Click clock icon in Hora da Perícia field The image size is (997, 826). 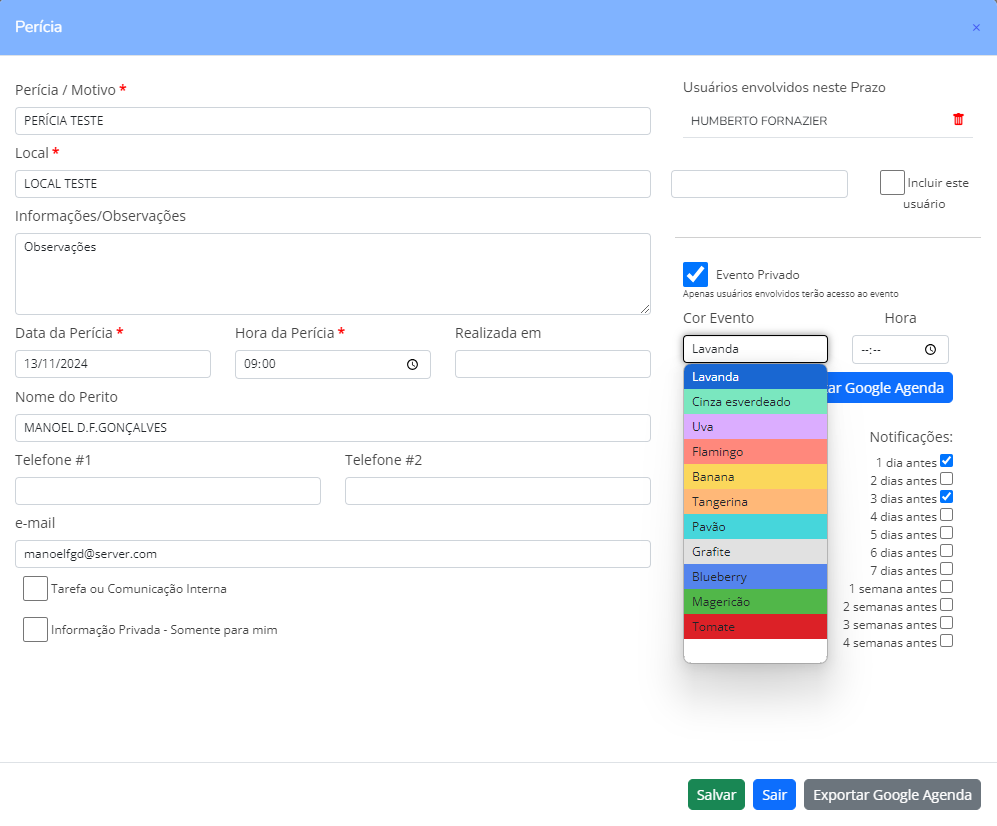412,365
